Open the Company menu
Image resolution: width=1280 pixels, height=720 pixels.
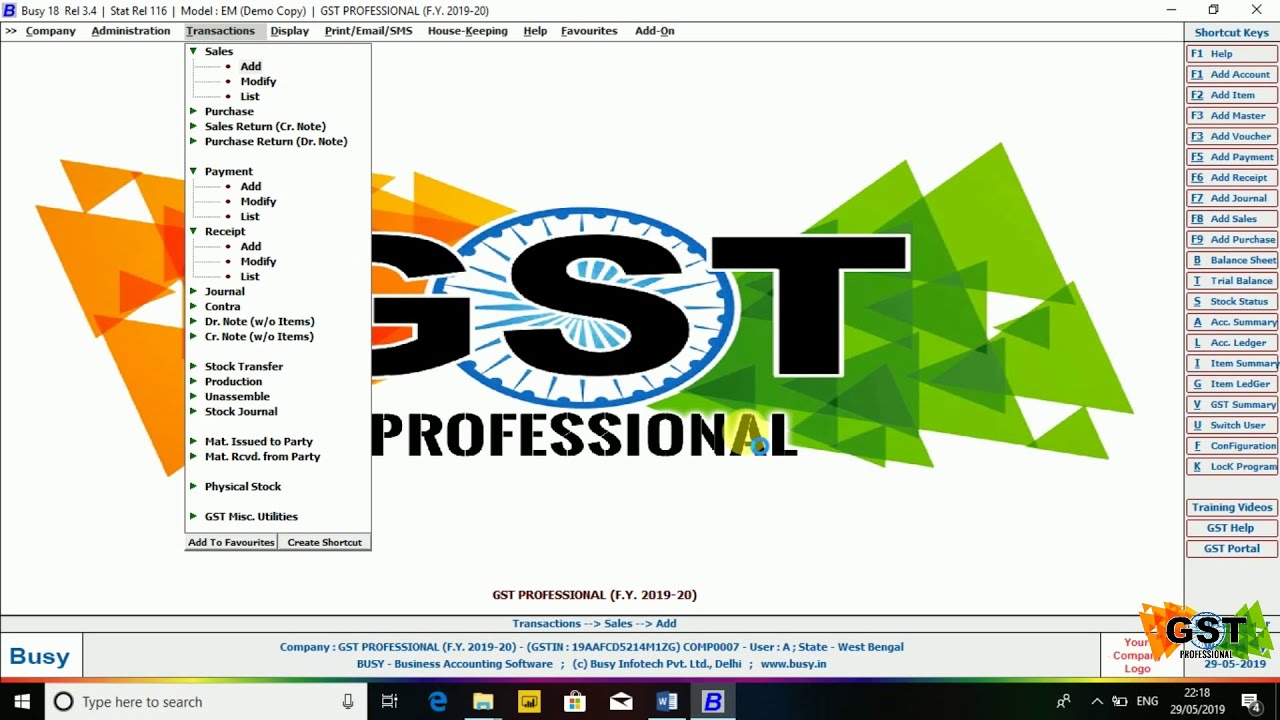tap(50, 31)
